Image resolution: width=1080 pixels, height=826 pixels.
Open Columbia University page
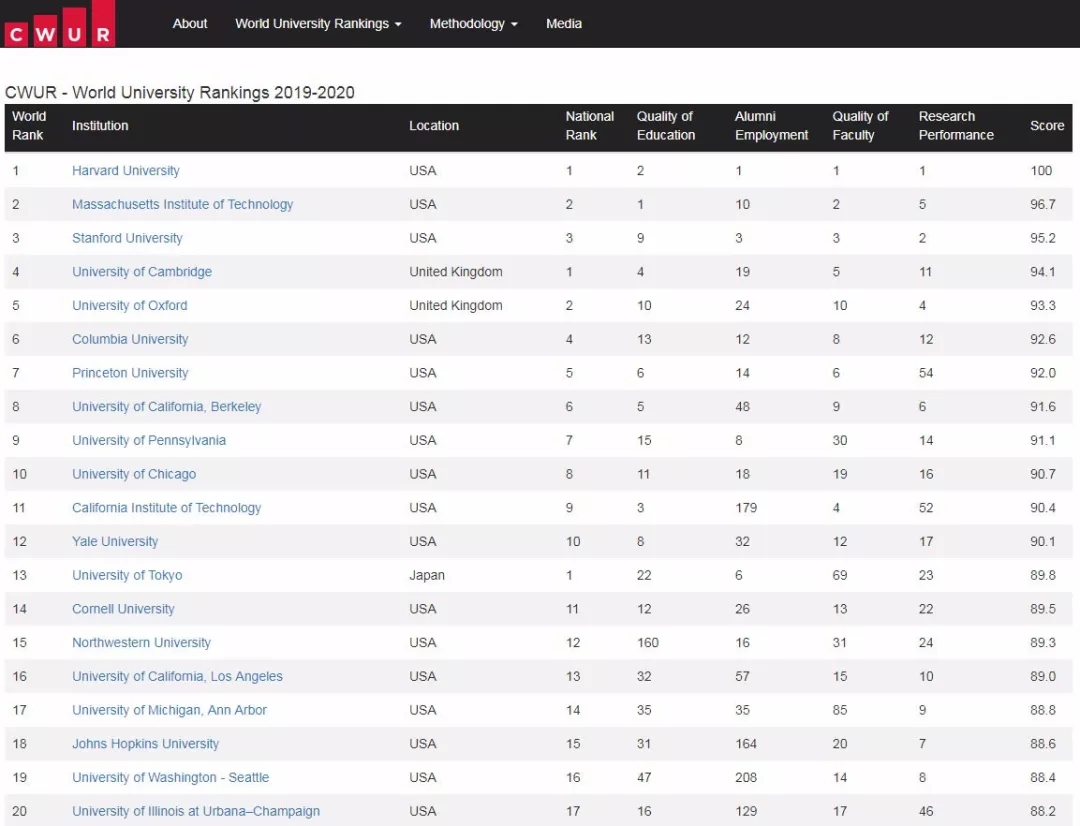tap(130, 340)
